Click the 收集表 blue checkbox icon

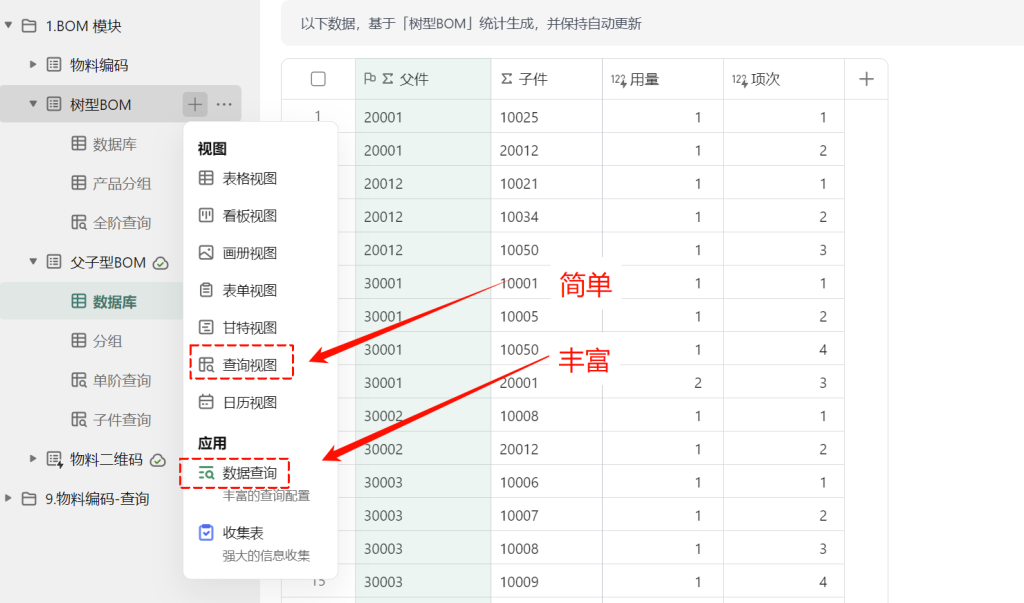(x=206, y=532)
